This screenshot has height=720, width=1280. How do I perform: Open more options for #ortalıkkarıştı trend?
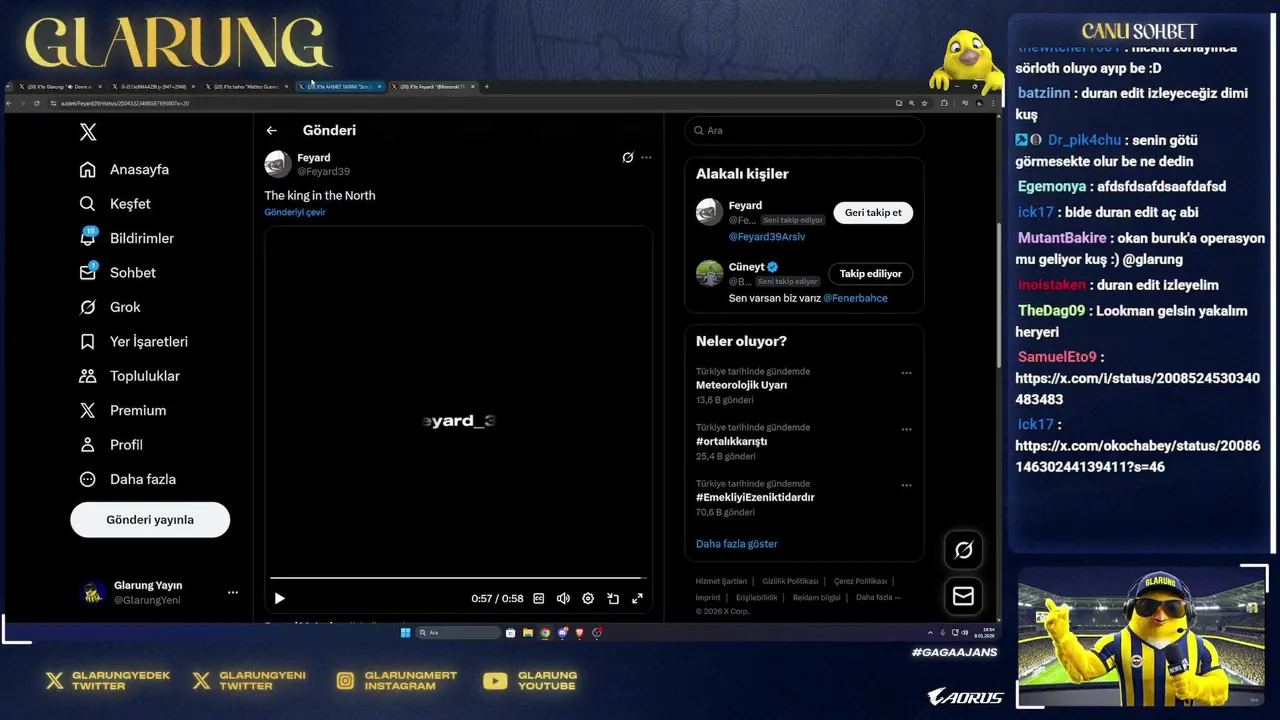pos(906,429)
